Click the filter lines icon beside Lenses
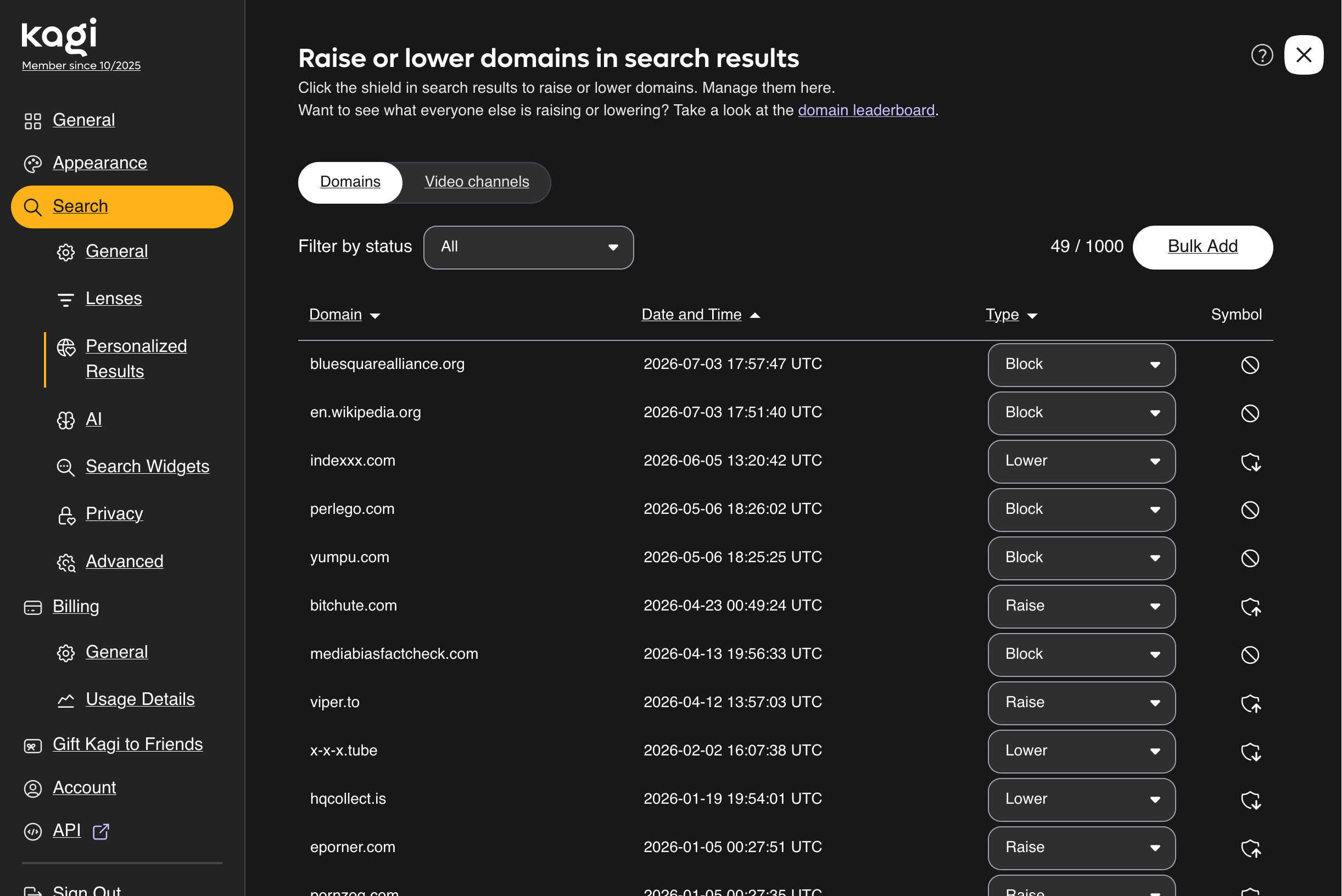The height and width of the screenshot is (896, 1342). click(66, 300)
